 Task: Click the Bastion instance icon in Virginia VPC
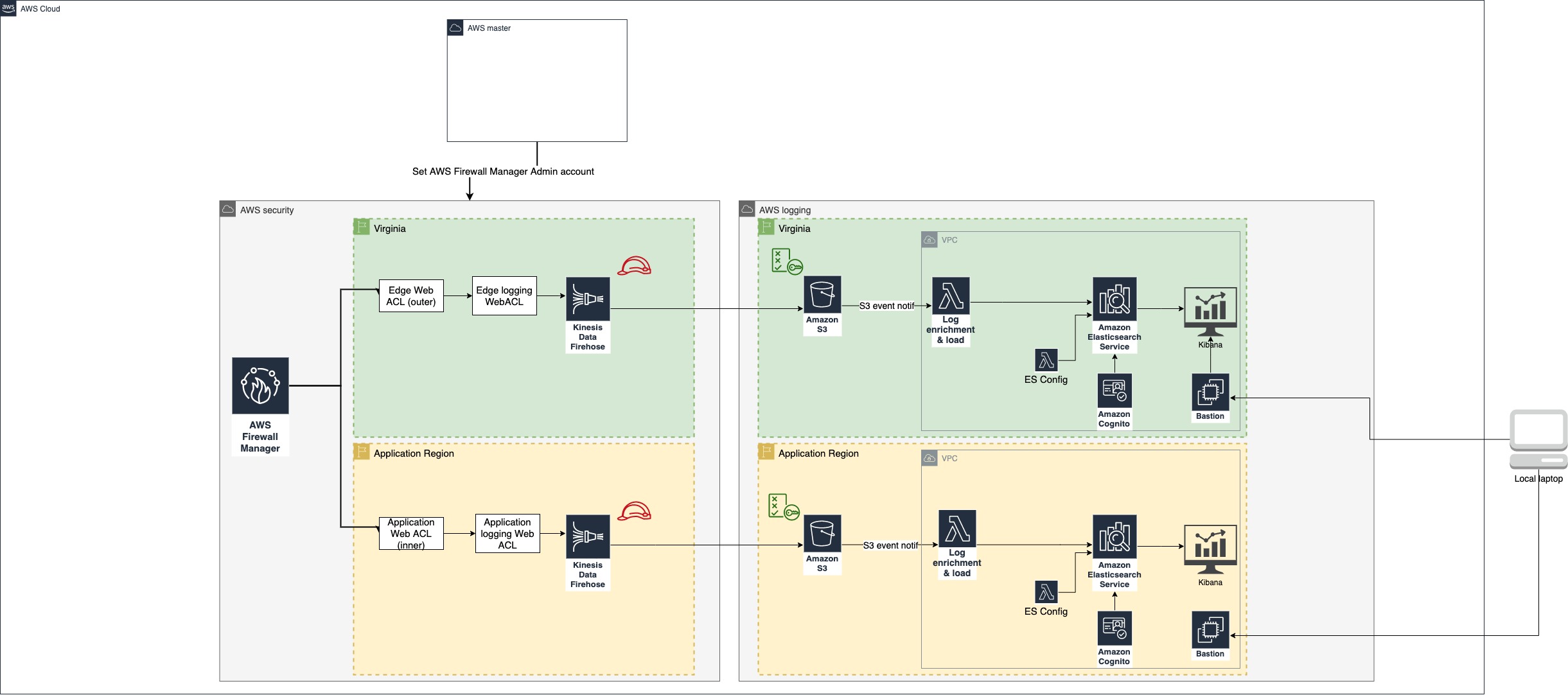pos(1210,392)
